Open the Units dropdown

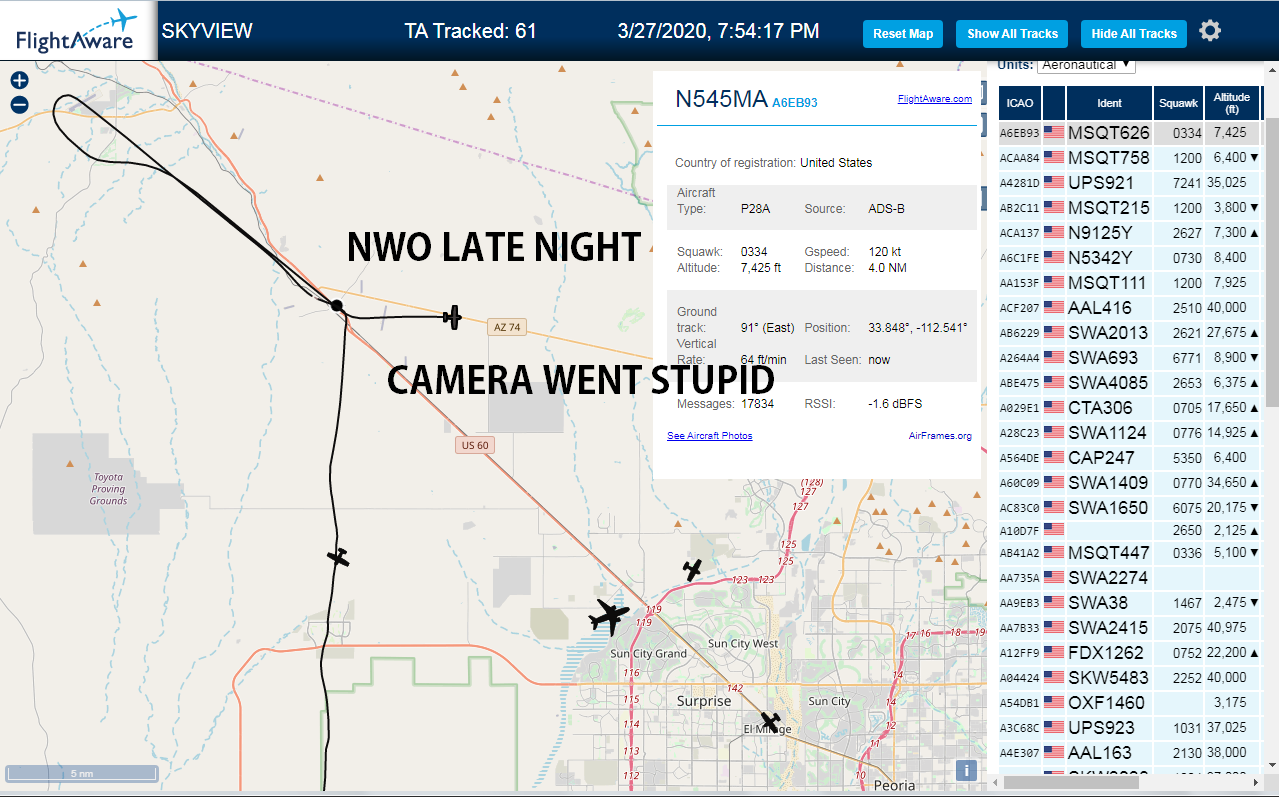click(1087, 65)
